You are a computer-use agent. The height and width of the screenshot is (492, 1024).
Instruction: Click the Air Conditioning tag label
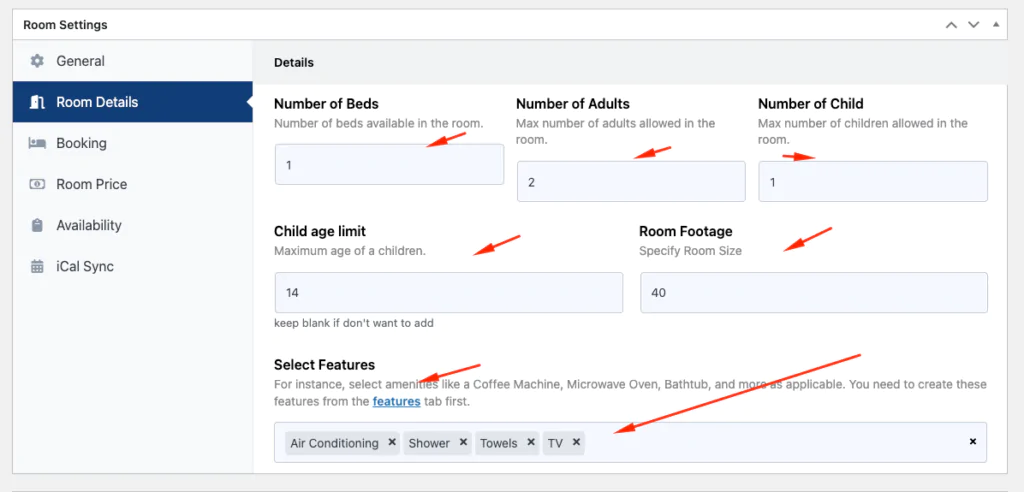[334, 443]
